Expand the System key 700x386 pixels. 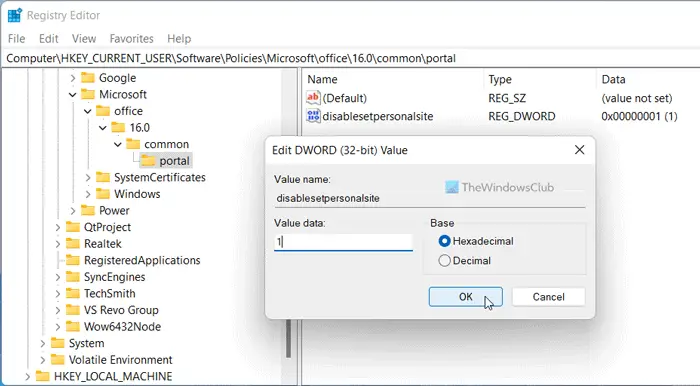[x=42, y=343]
